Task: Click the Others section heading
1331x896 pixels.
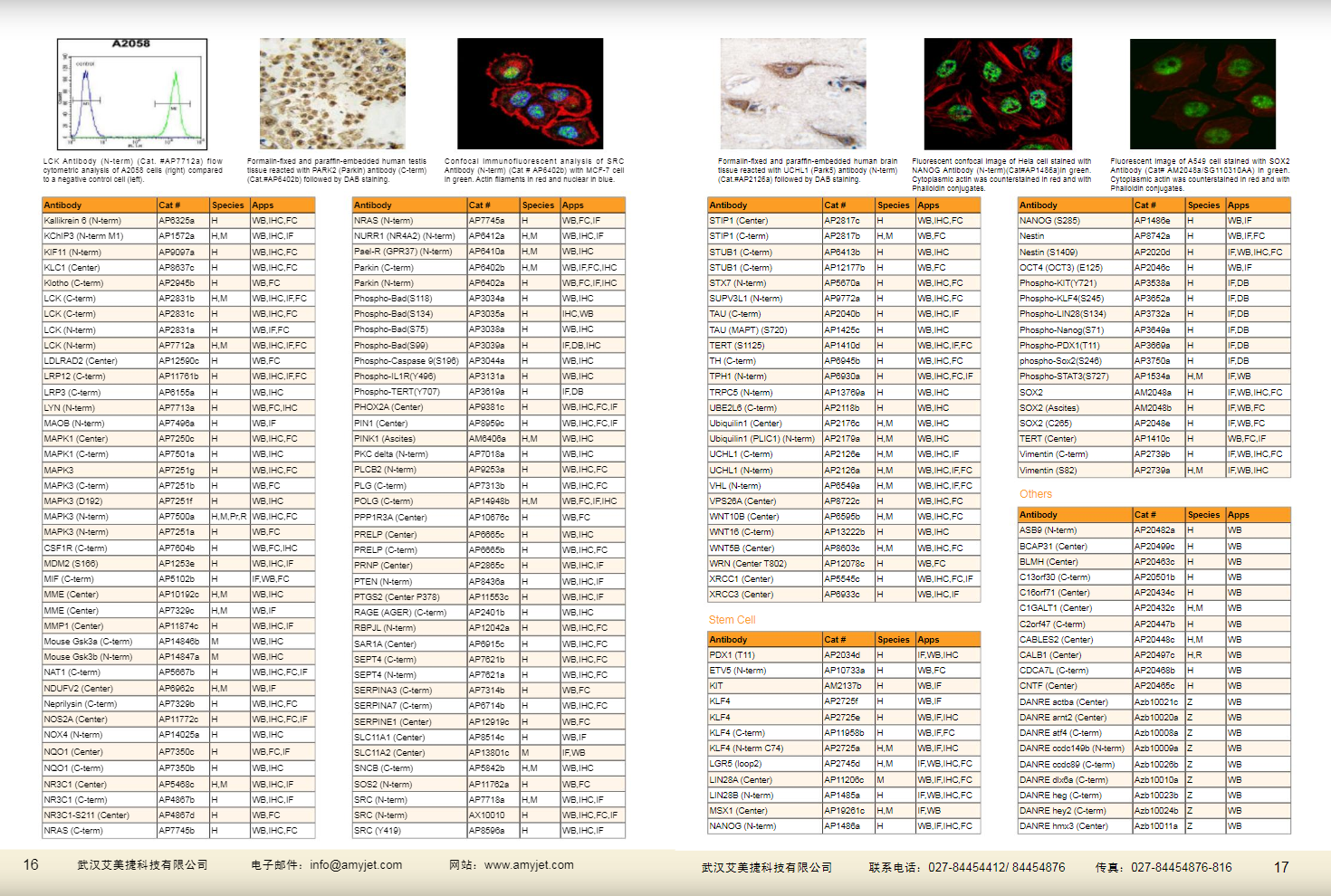Action: [x=1036, y=494]
